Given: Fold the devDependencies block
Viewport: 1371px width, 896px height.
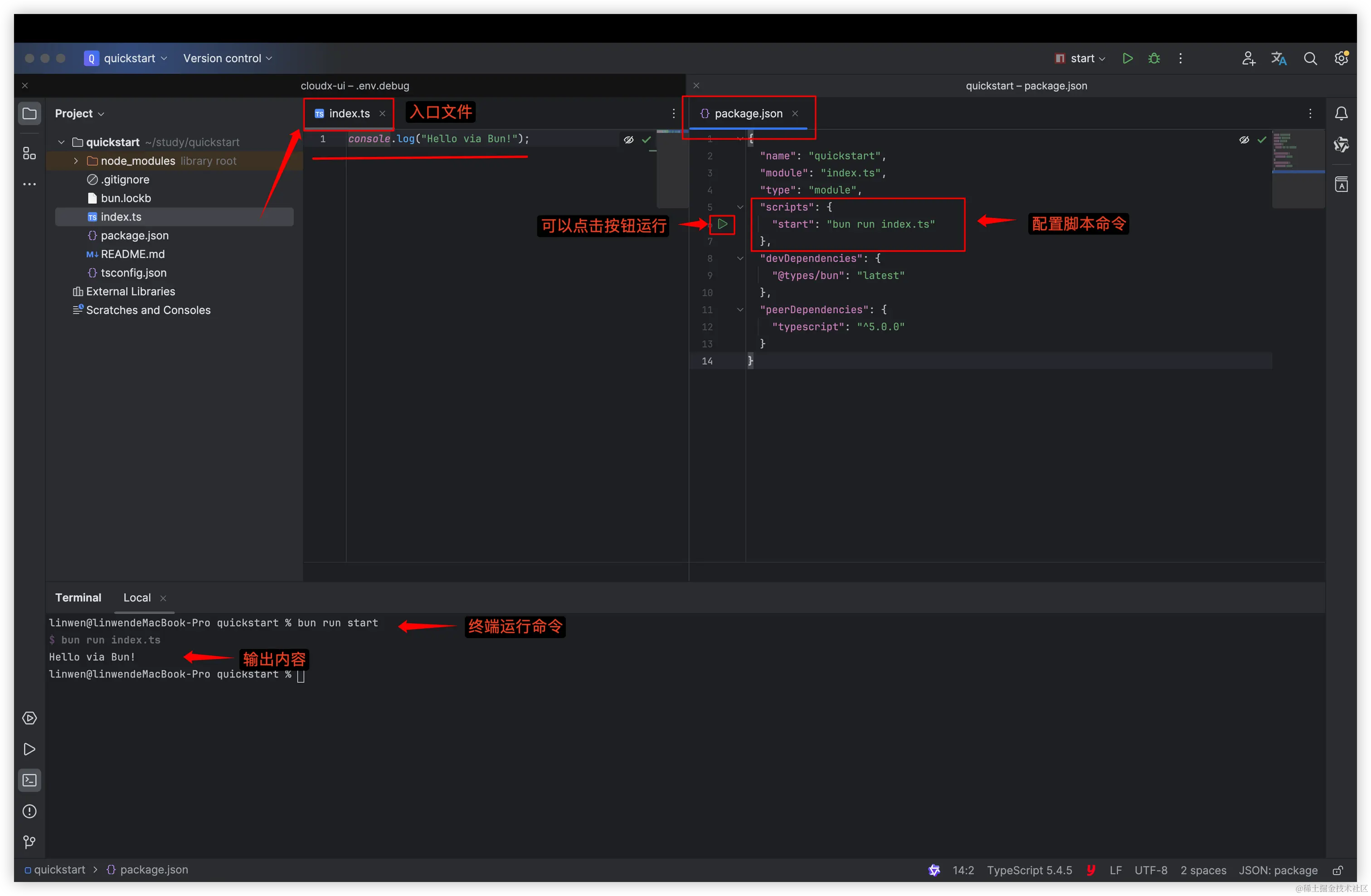Looking at the screenshot, I should pyautogui.click(x=740, y=258).
